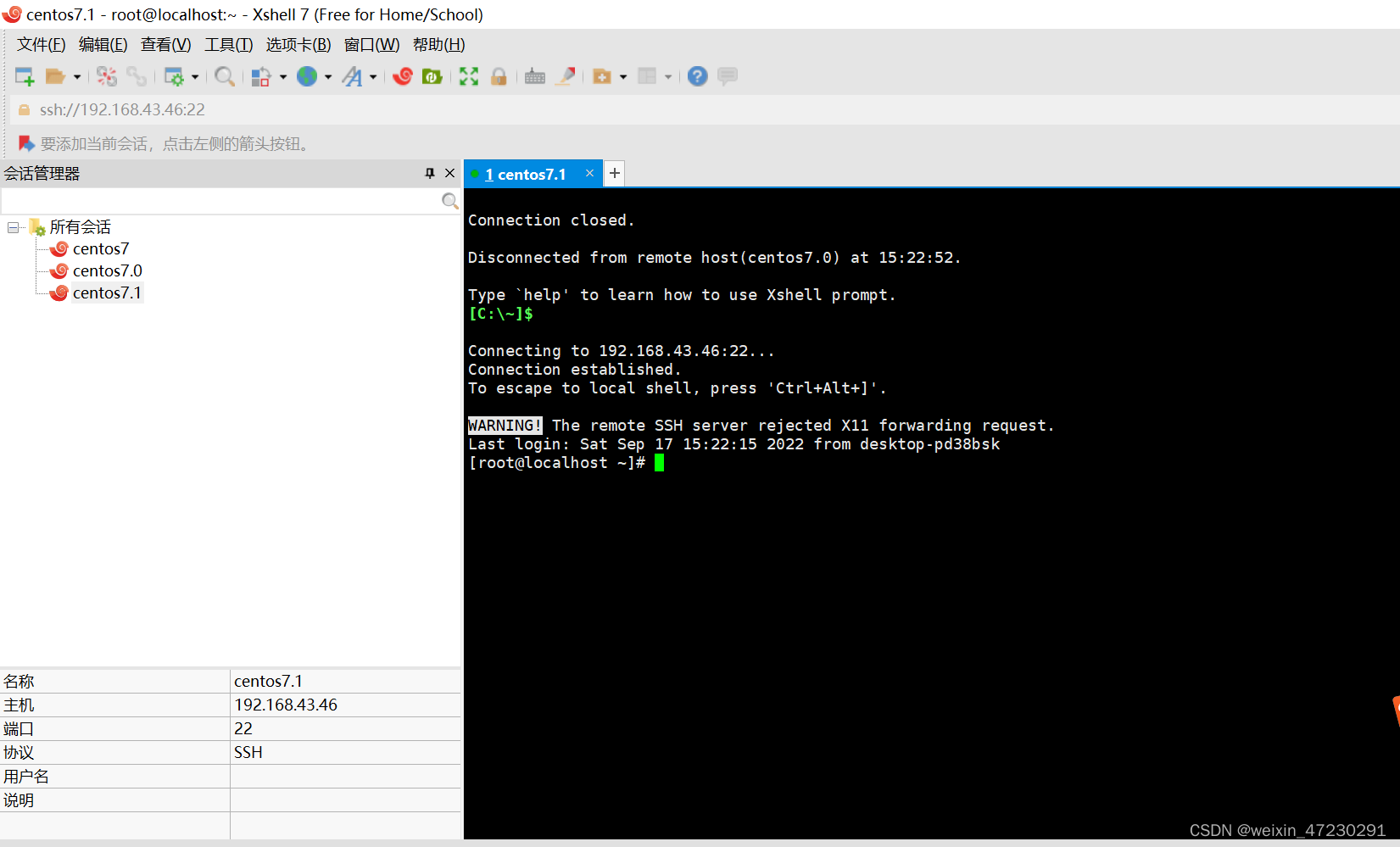Open the 编辑(E) menu
Image resolution: width=1400 pixels, height=847 pixels.
click(103, 45)
